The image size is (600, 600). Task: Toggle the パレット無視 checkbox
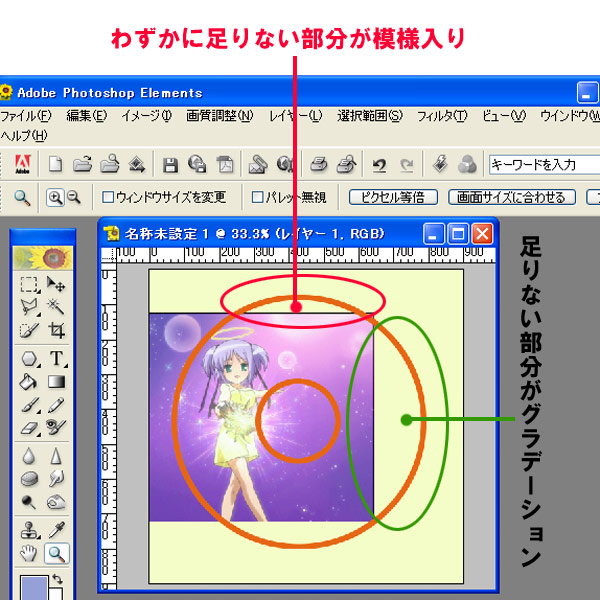pyautogui.click(x=258, y=197)
